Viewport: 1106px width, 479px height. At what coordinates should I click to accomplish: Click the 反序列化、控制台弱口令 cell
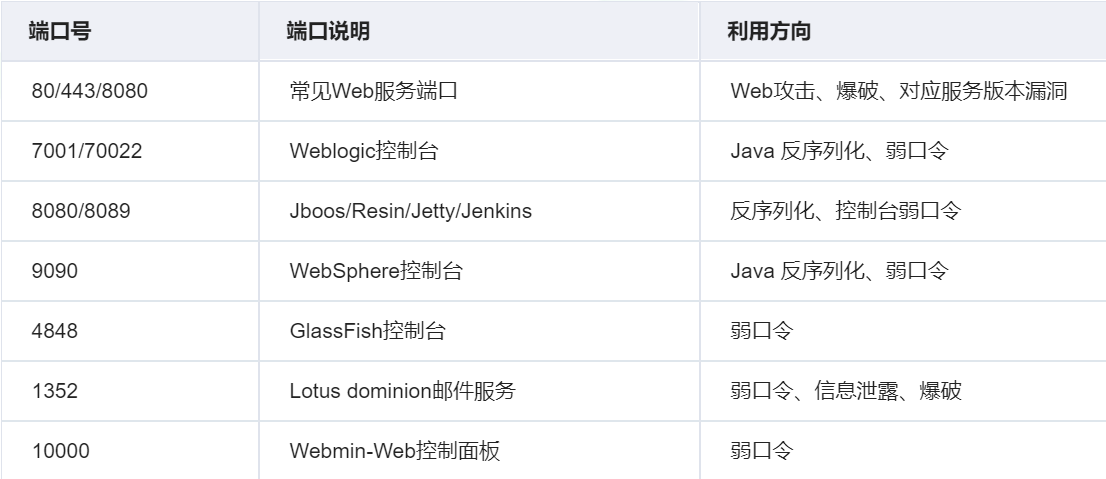pos(903,211)
